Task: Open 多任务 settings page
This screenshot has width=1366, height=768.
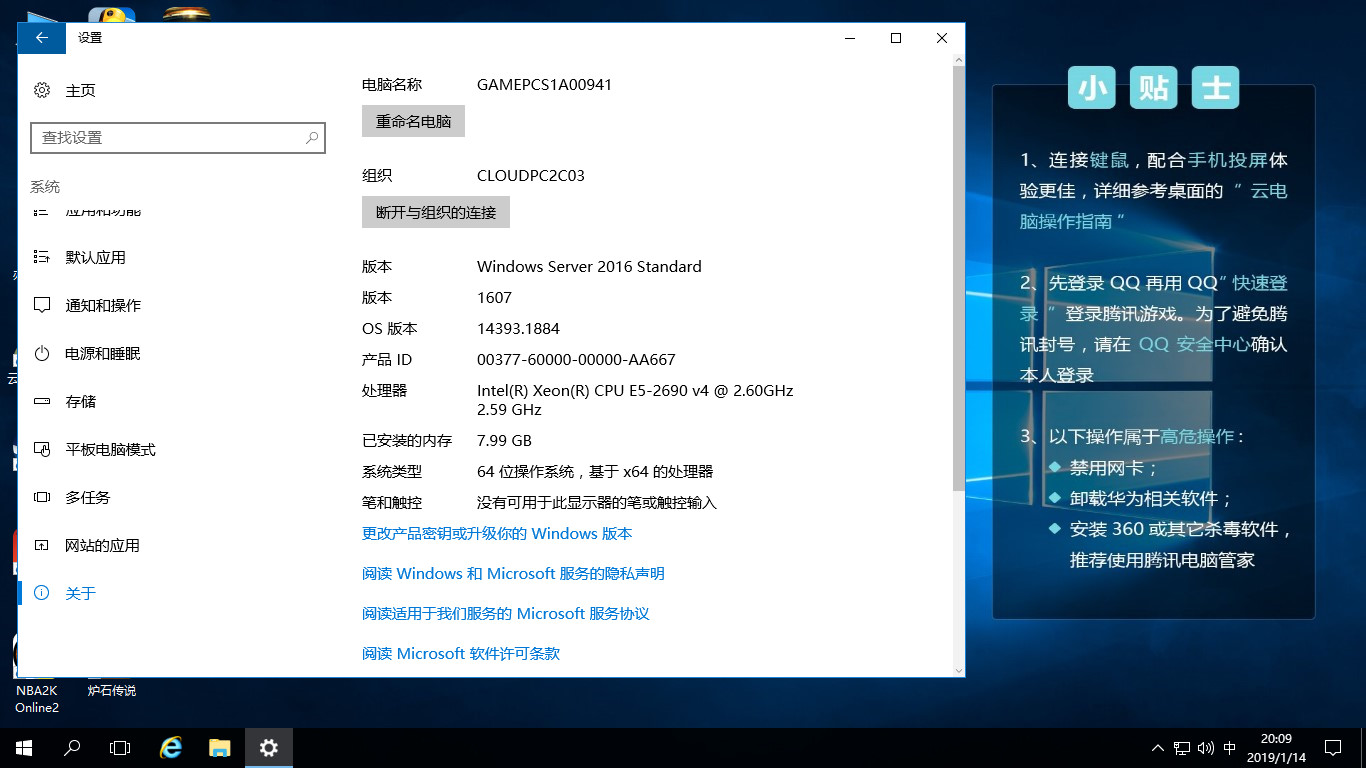Action: [x=88, y=497]
